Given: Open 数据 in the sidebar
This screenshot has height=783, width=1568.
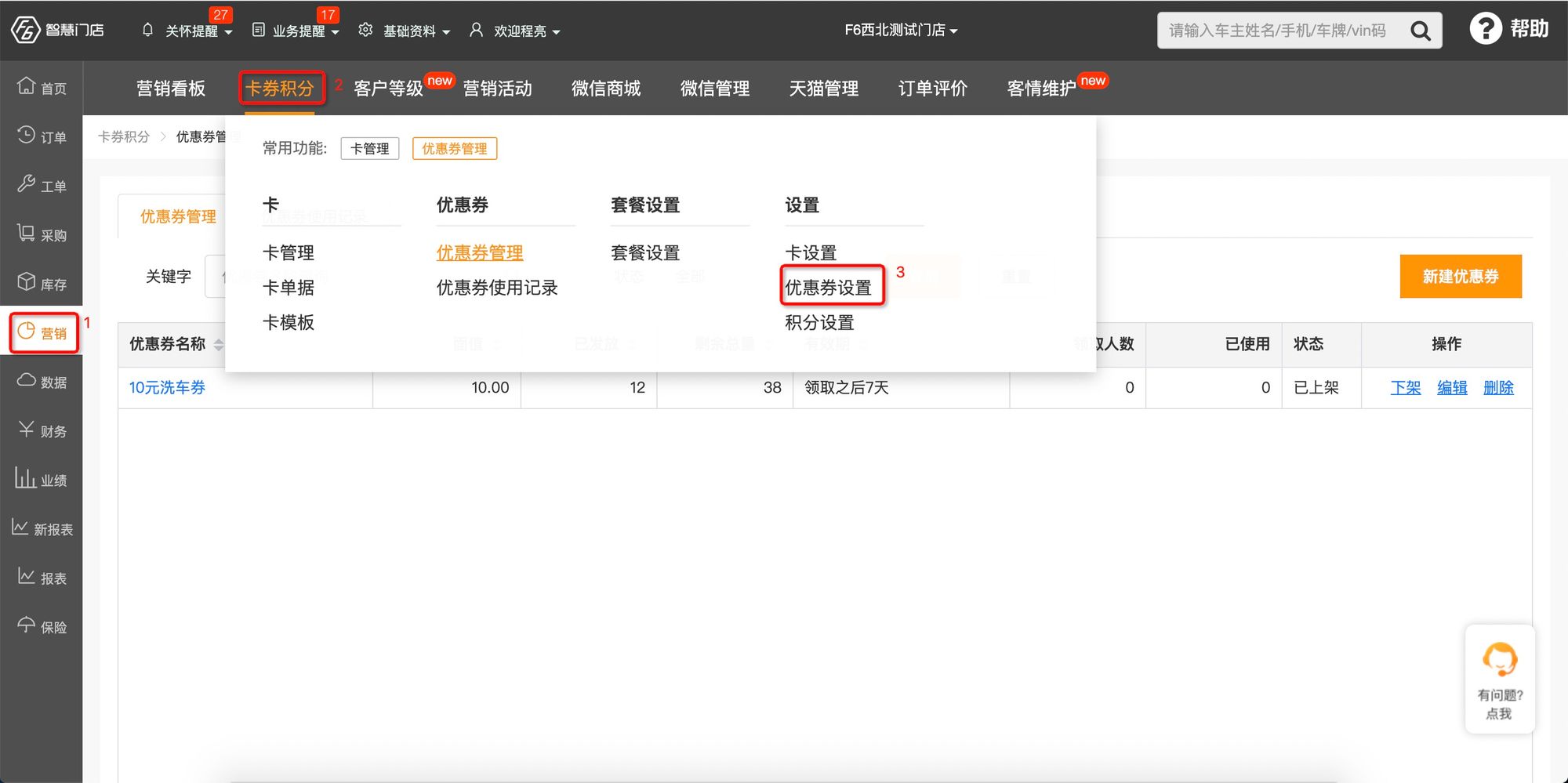Looking at the screenshot, I should tap(42, 381).
